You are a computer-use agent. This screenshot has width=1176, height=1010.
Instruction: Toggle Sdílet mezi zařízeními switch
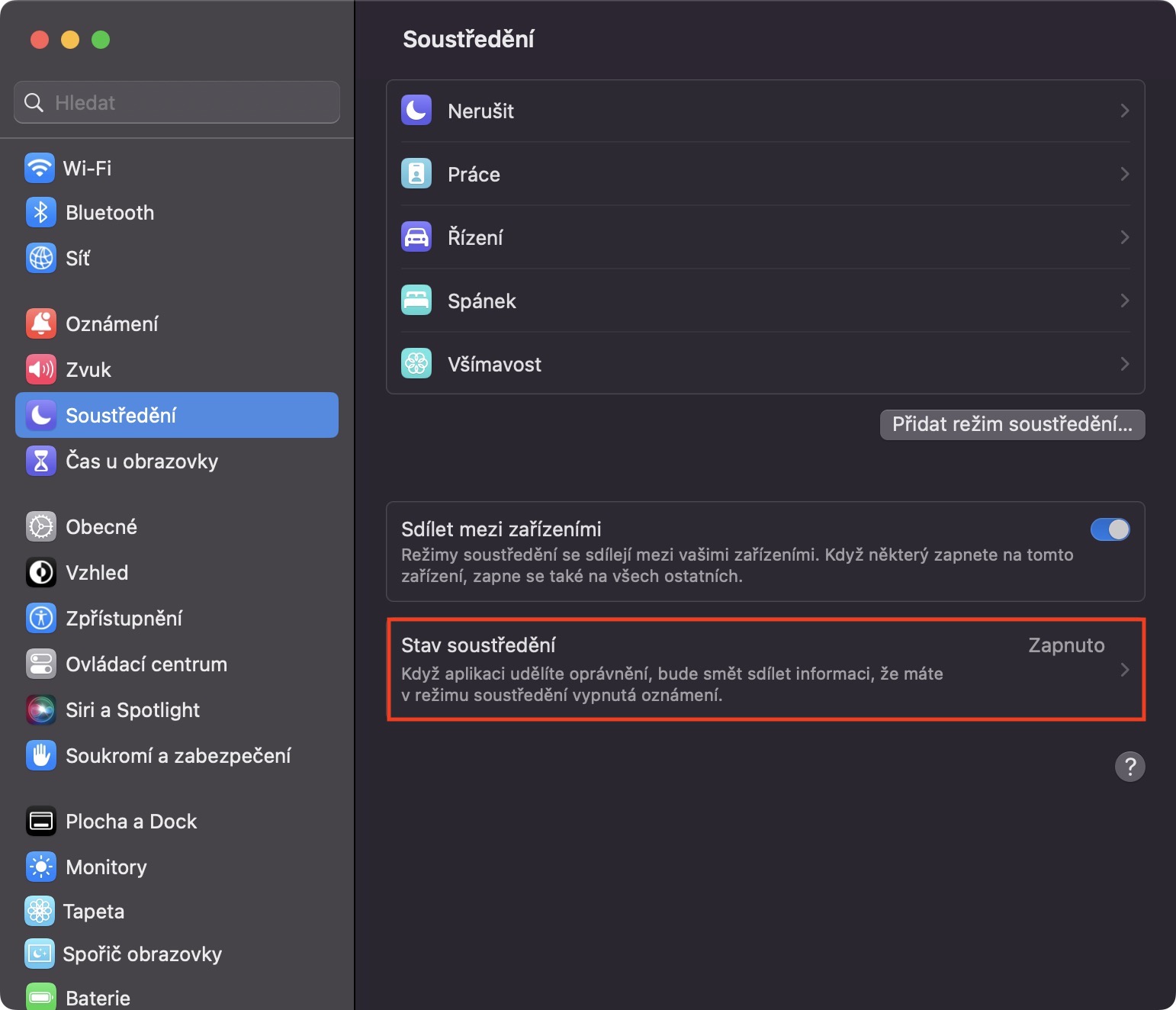coord(1110,529)
